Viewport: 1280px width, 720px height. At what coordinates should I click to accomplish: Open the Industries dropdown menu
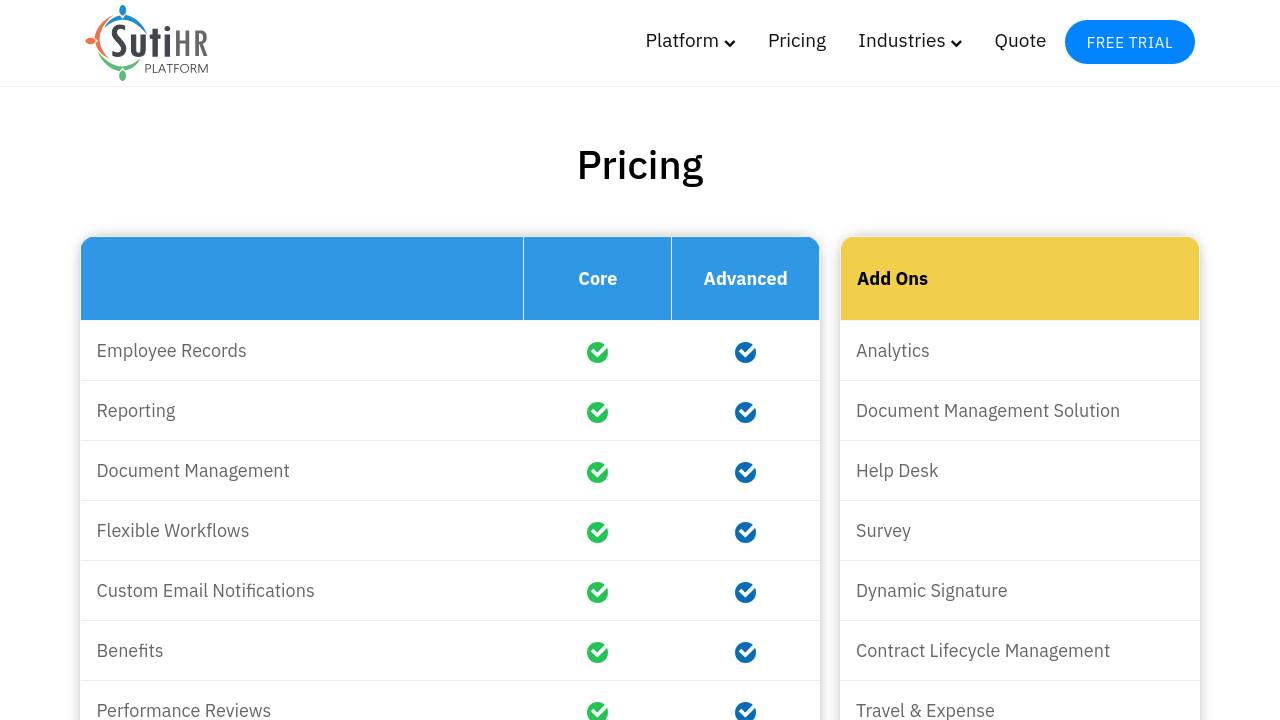tap(901, 41)
